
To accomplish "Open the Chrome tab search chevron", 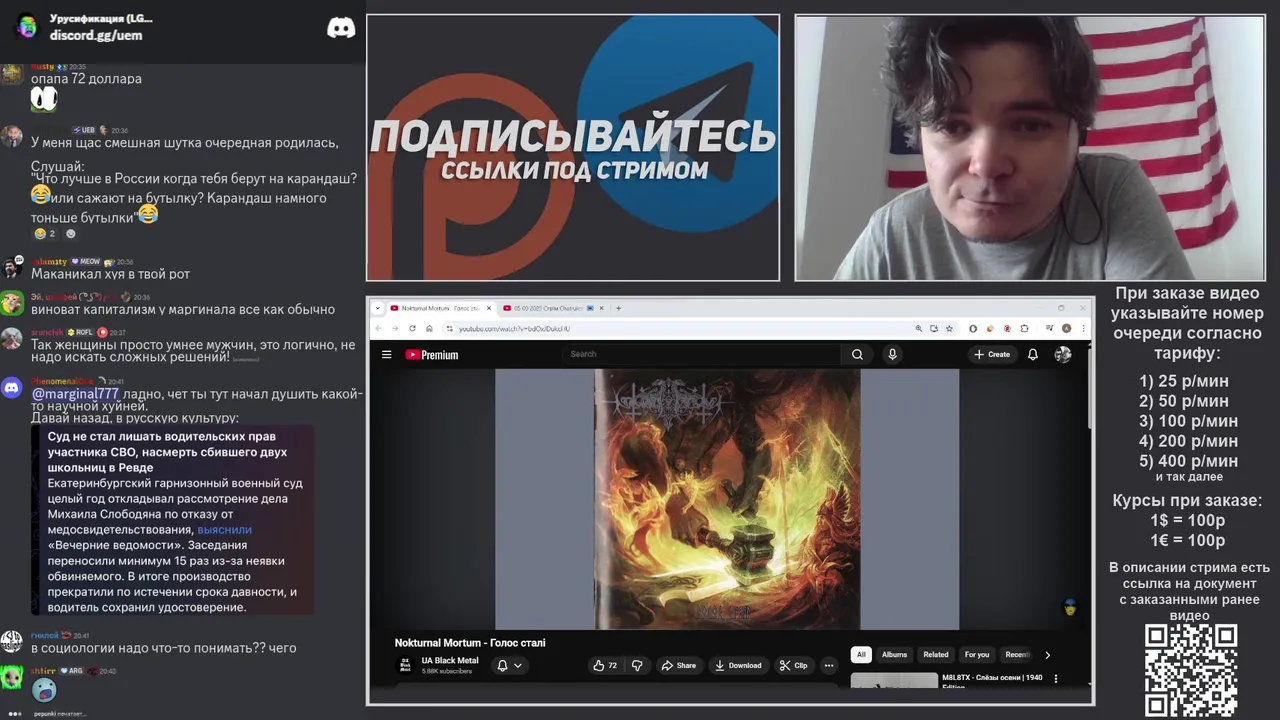I will [x=378, y=308].
